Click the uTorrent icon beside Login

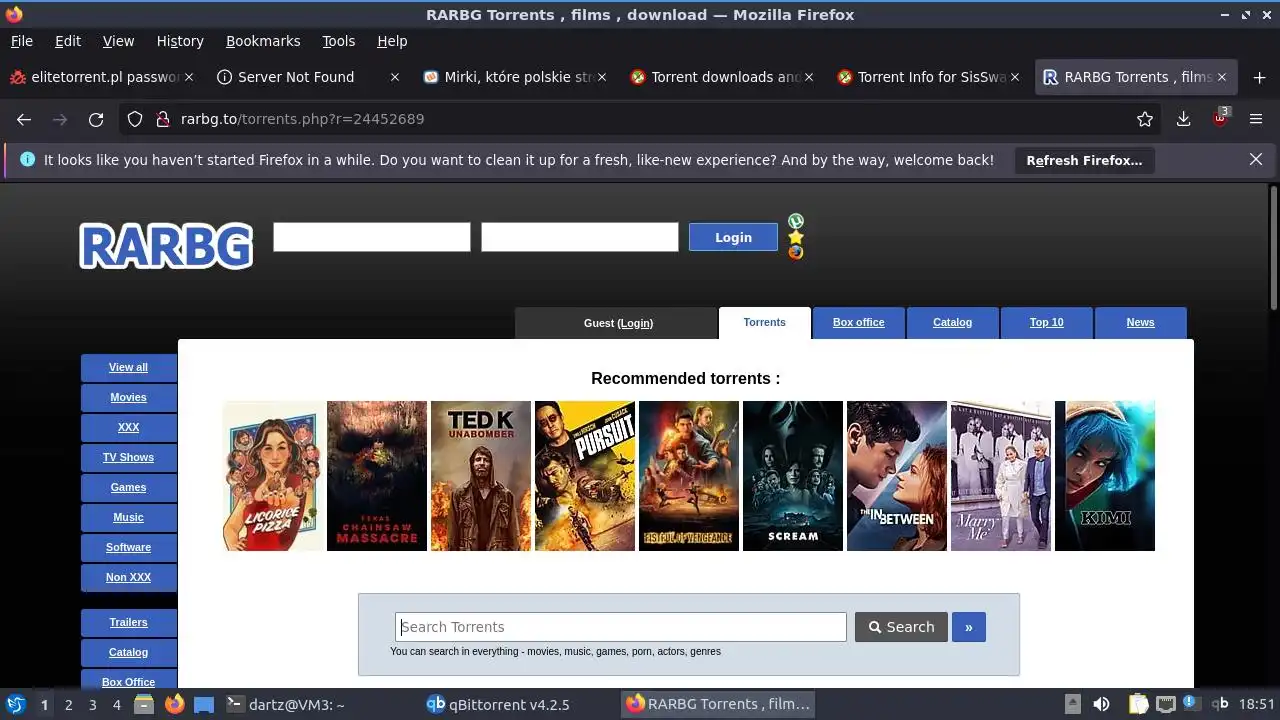796,221
